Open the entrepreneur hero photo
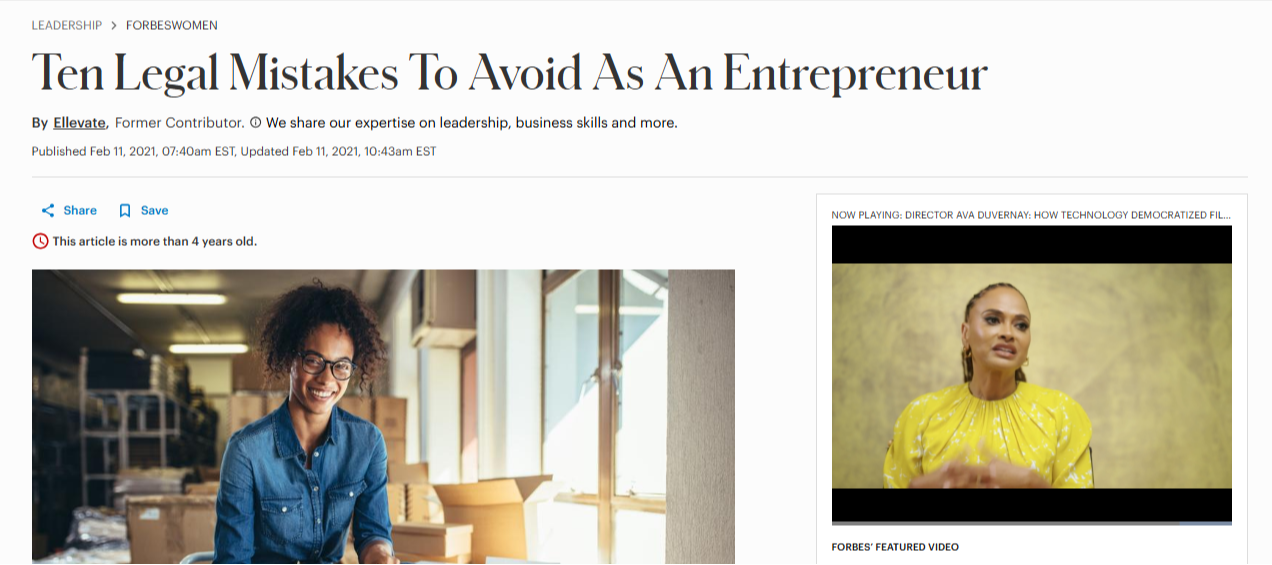 383,416
